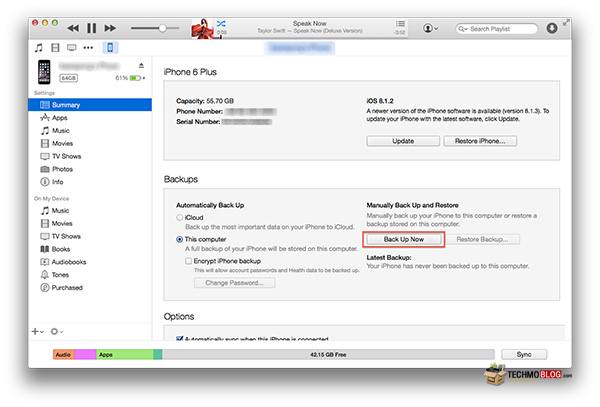Adjust the volume slider knob
This screenshot has height=407, width=600.
(x=162, y=28)
